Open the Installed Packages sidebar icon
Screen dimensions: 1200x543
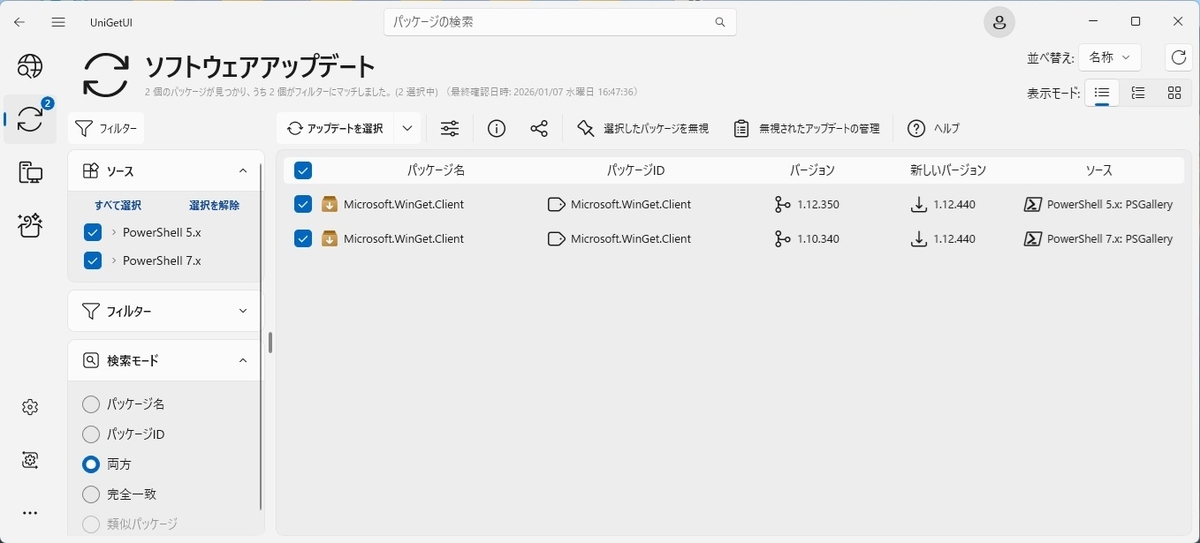coord(30,173)
